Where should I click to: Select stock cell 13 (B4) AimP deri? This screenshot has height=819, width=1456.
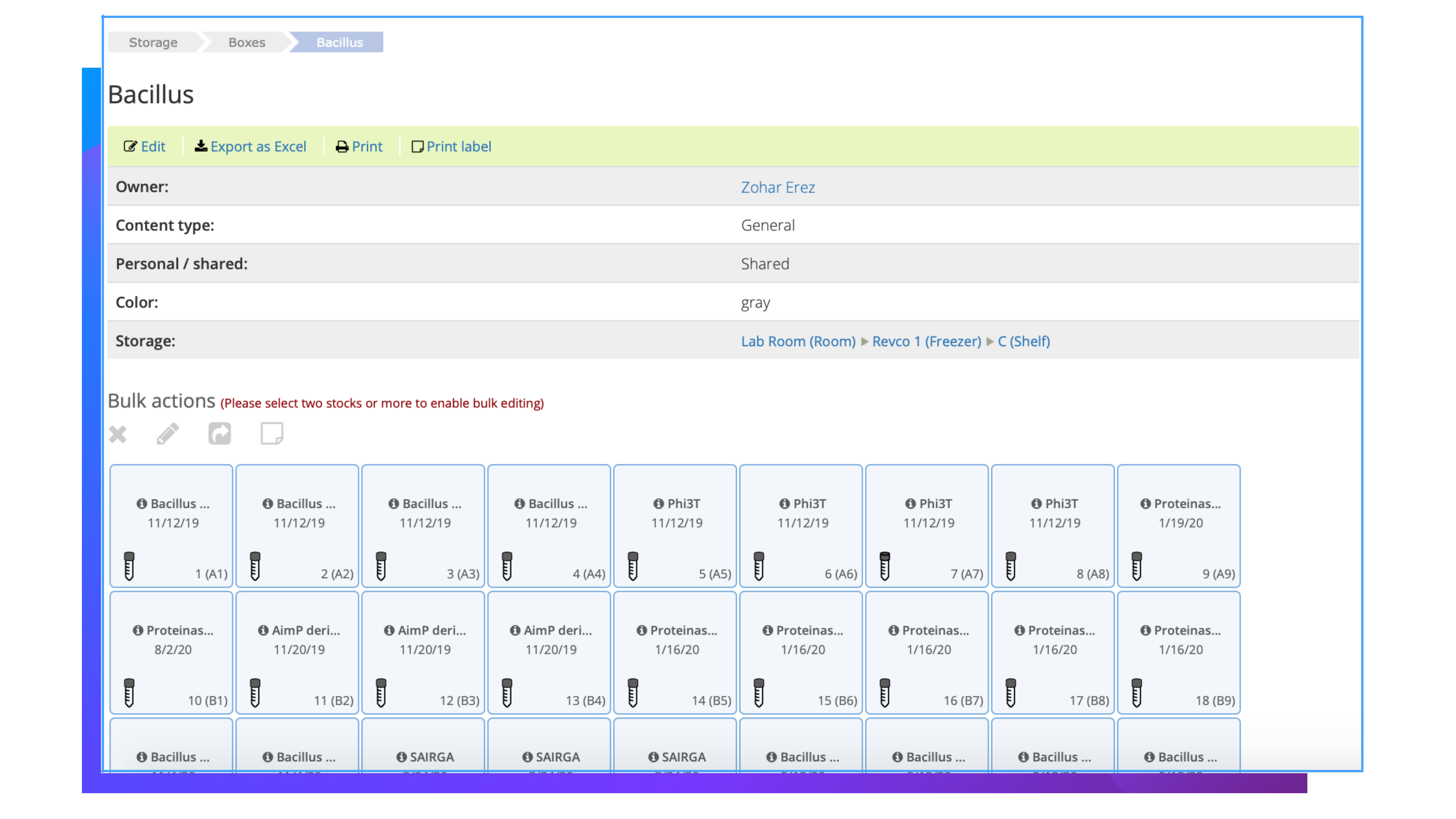[x=549, y=653]
